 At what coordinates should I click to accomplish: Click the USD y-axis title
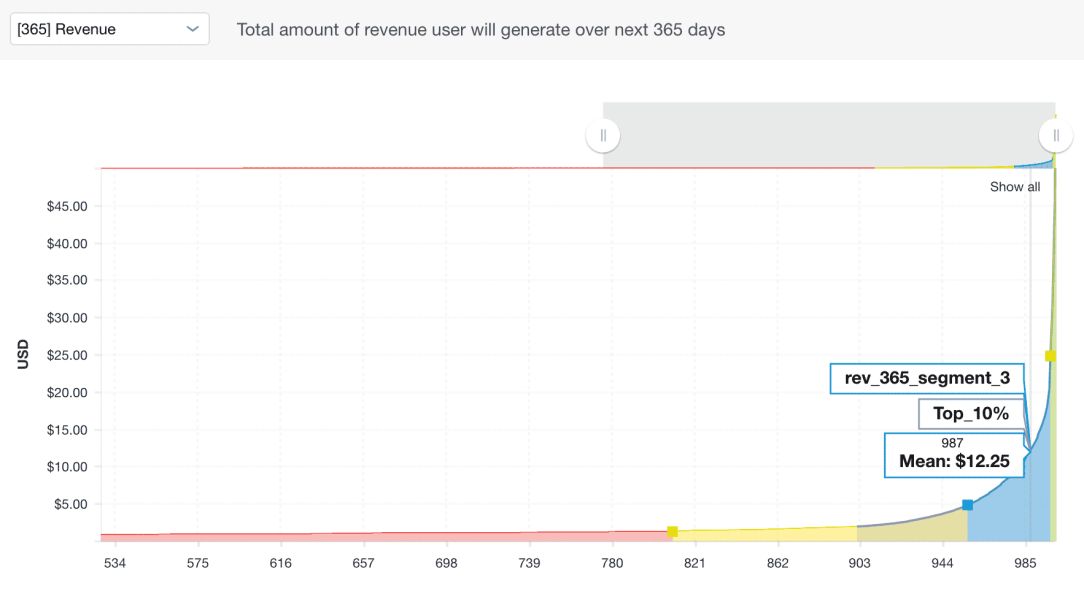pos(23,355)
